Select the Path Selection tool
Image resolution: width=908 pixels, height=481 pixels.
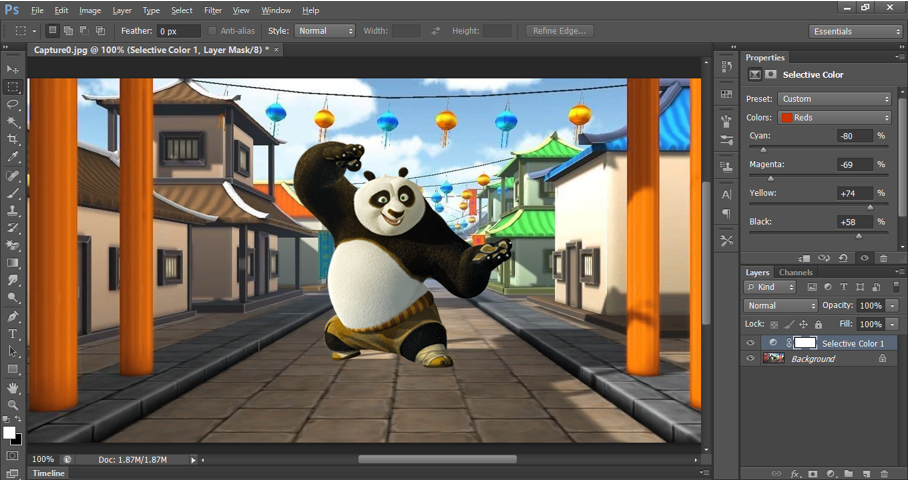pos(13,351)
